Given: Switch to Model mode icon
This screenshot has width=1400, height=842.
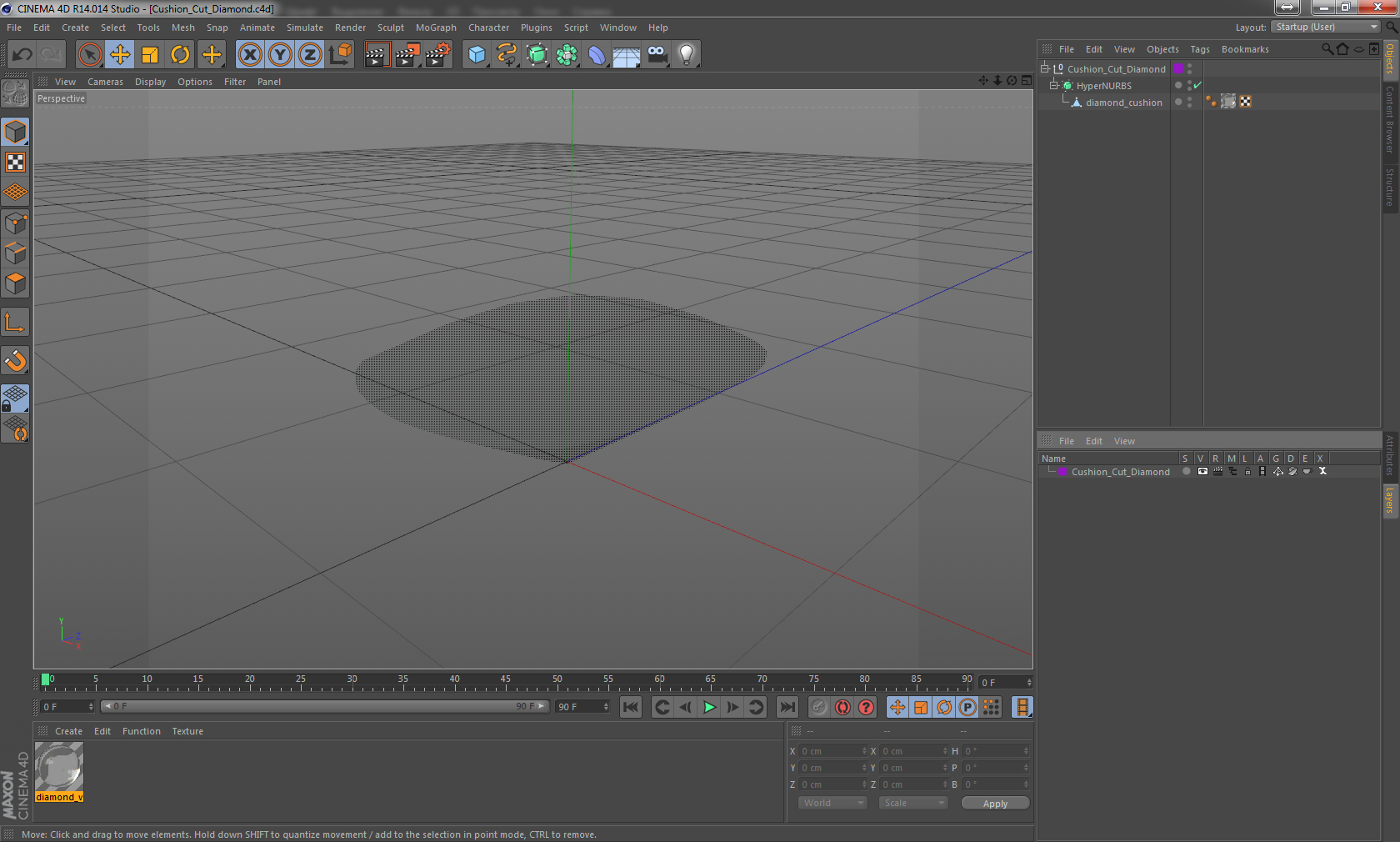Looking at the screenshot, I should coord(15,132).
